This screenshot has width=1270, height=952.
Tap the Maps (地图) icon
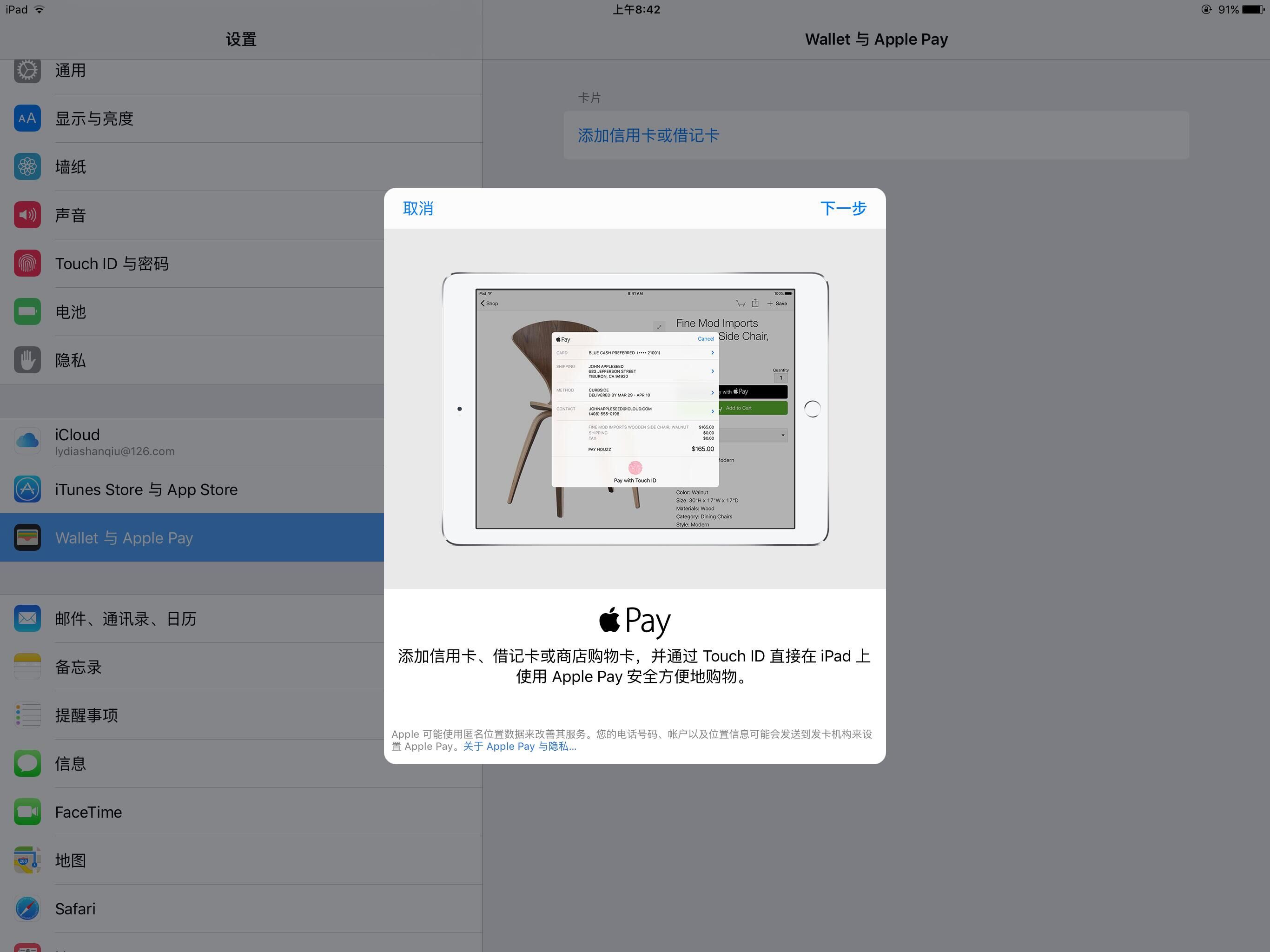pos(27,860)
